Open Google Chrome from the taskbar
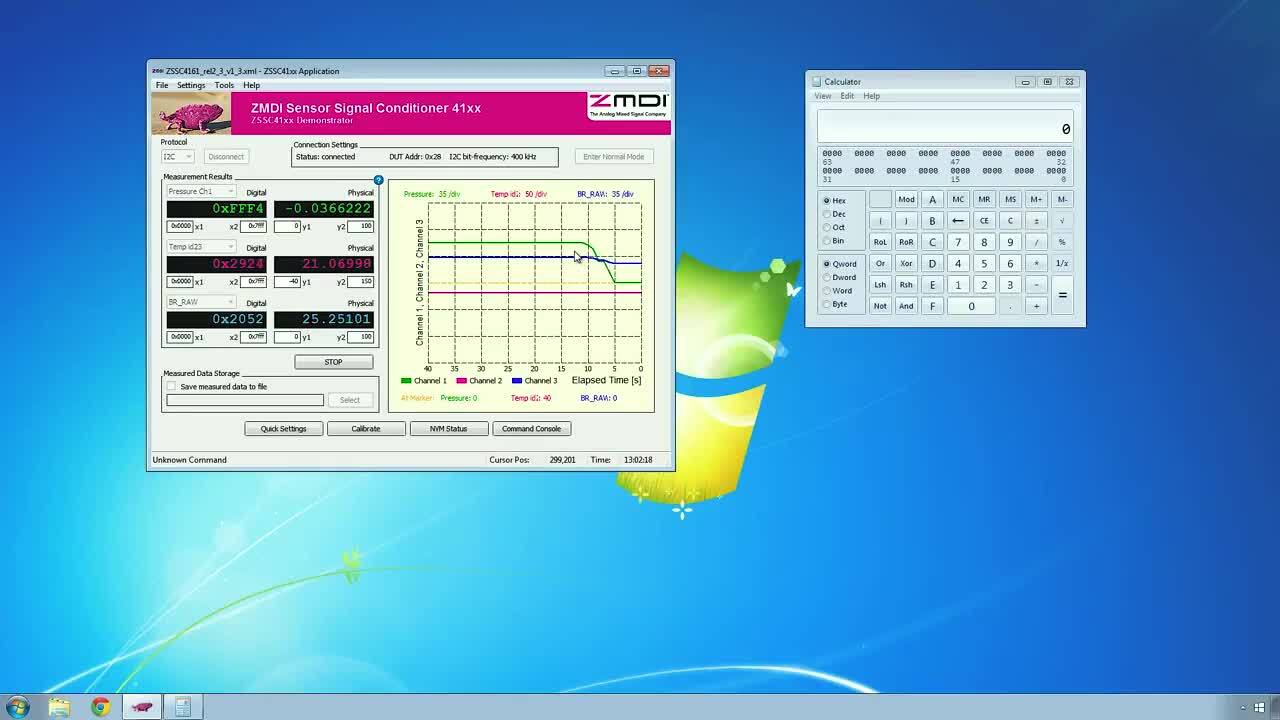The height and width of the screenshot is (720, 1280). point(100,707)
